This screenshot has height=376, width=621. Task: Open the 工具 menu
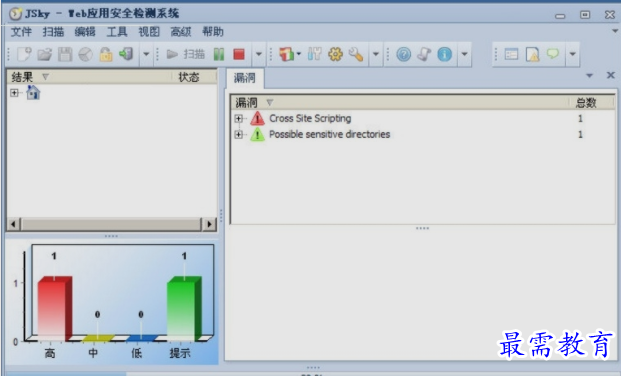(117, 32)
